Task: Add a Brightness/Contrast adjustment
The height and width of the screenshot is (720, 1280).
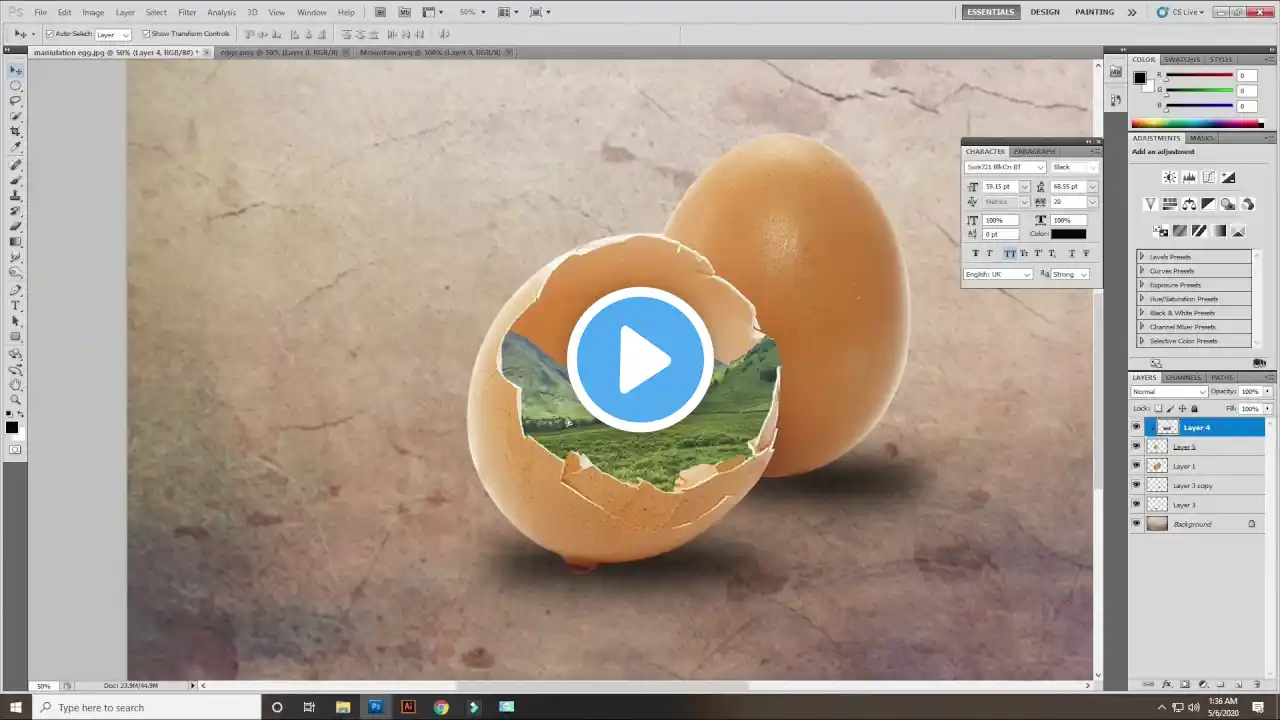Action: coord(1169,178)
